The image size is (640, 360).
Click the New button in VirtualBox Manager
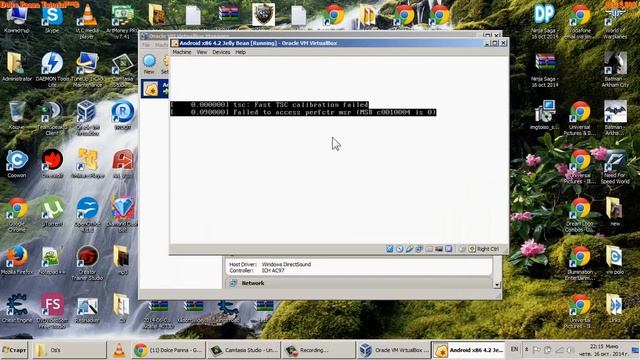click(x=149, y=64)
